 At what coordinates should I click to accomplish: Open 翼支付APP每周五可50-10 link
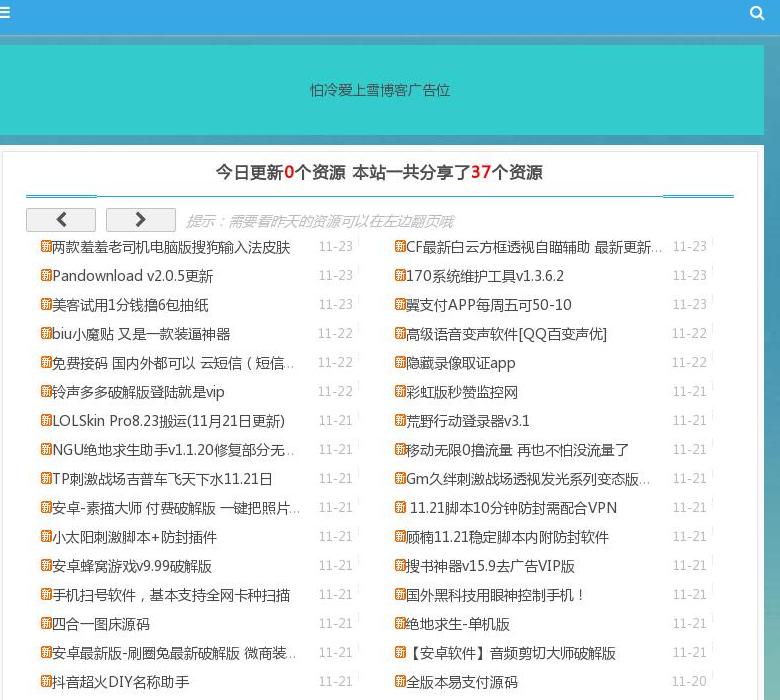pos(489,304)
